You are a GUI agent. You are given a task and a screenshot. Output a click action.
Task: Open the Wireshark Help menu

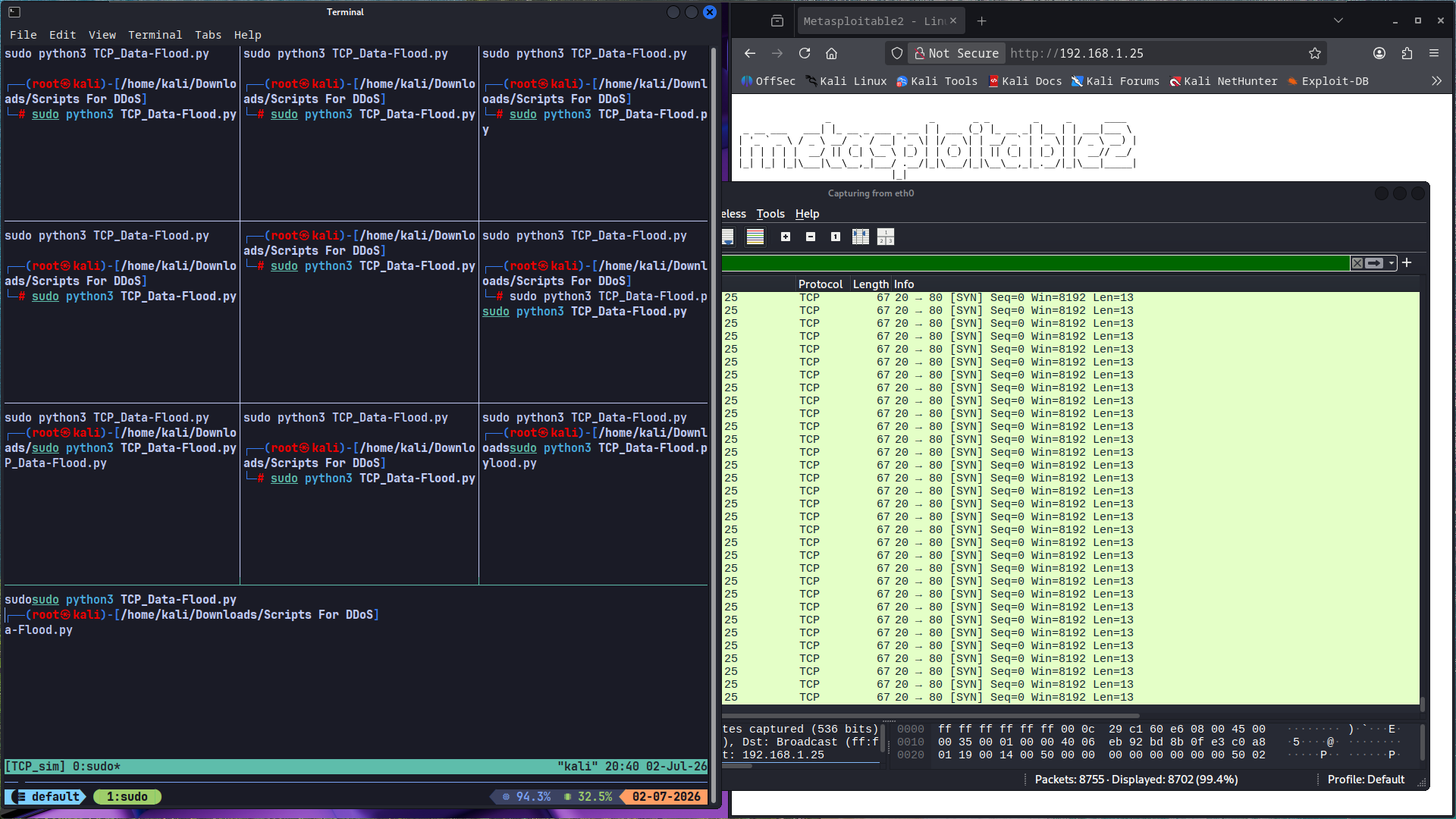[807, 214]
